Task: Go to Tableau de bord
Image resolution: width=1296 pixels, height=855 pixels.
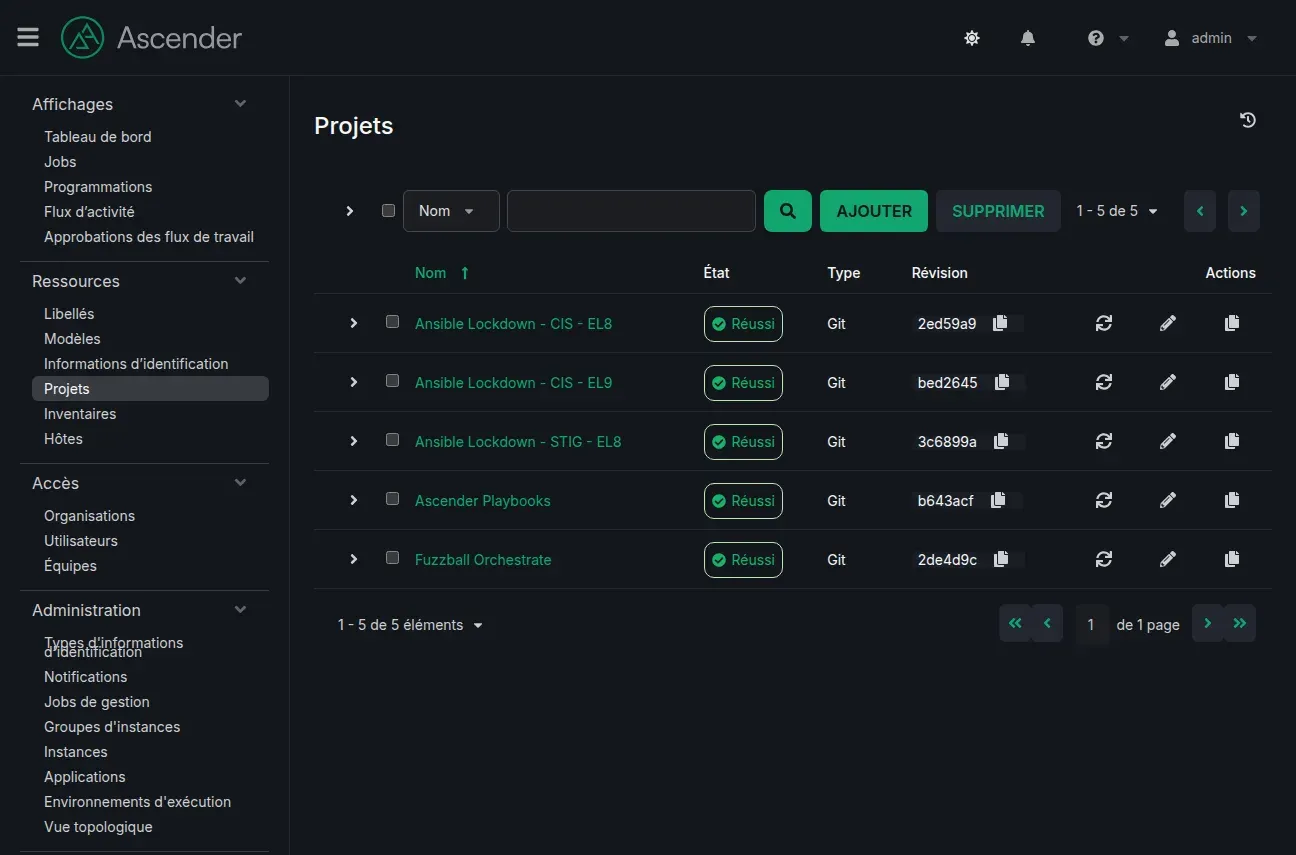Action: (x=98, y=137)
